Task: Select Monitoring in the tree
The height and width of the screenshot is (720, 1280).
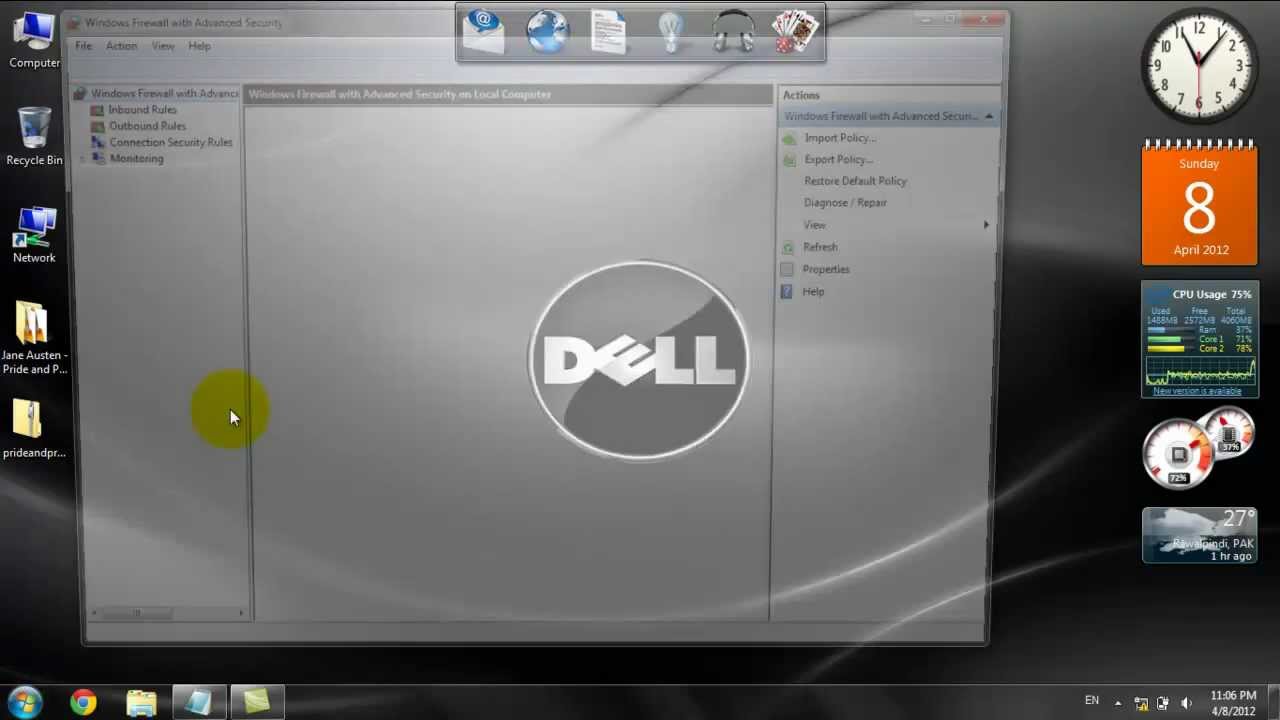Action: click(x=136, y=159)
